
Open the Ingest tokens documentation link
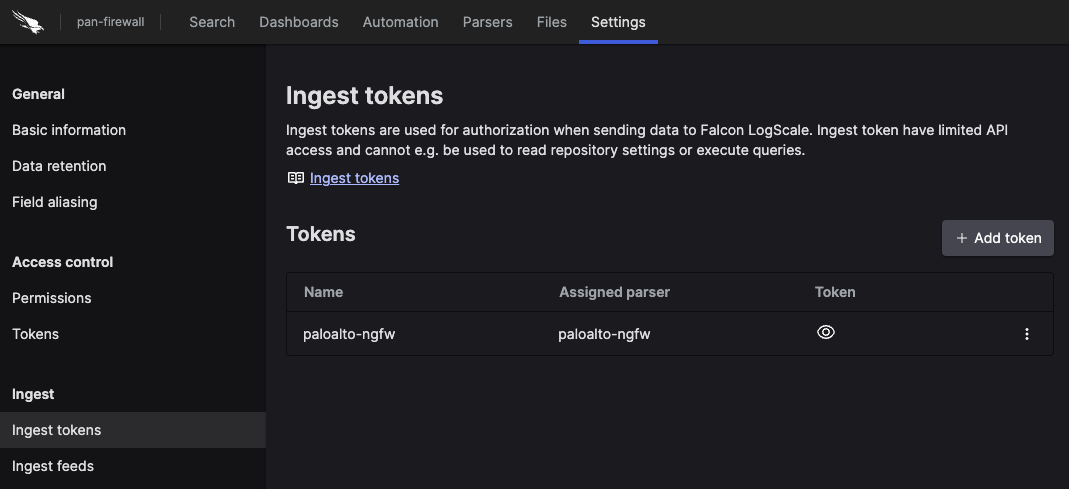click(355, 178)
